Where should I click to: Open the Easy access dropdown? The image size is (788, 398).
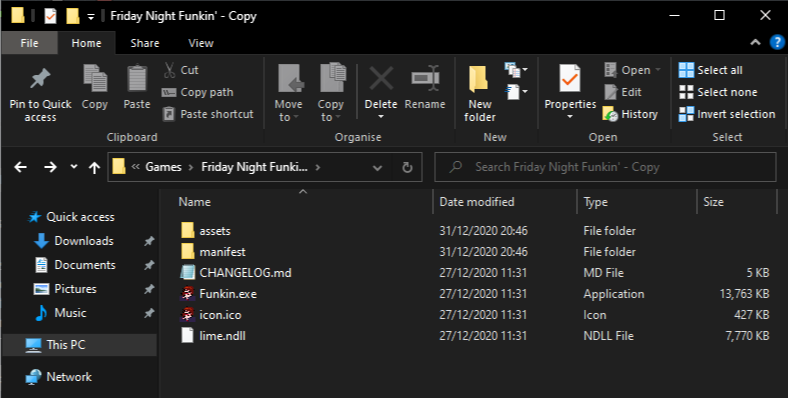[516, 92]
